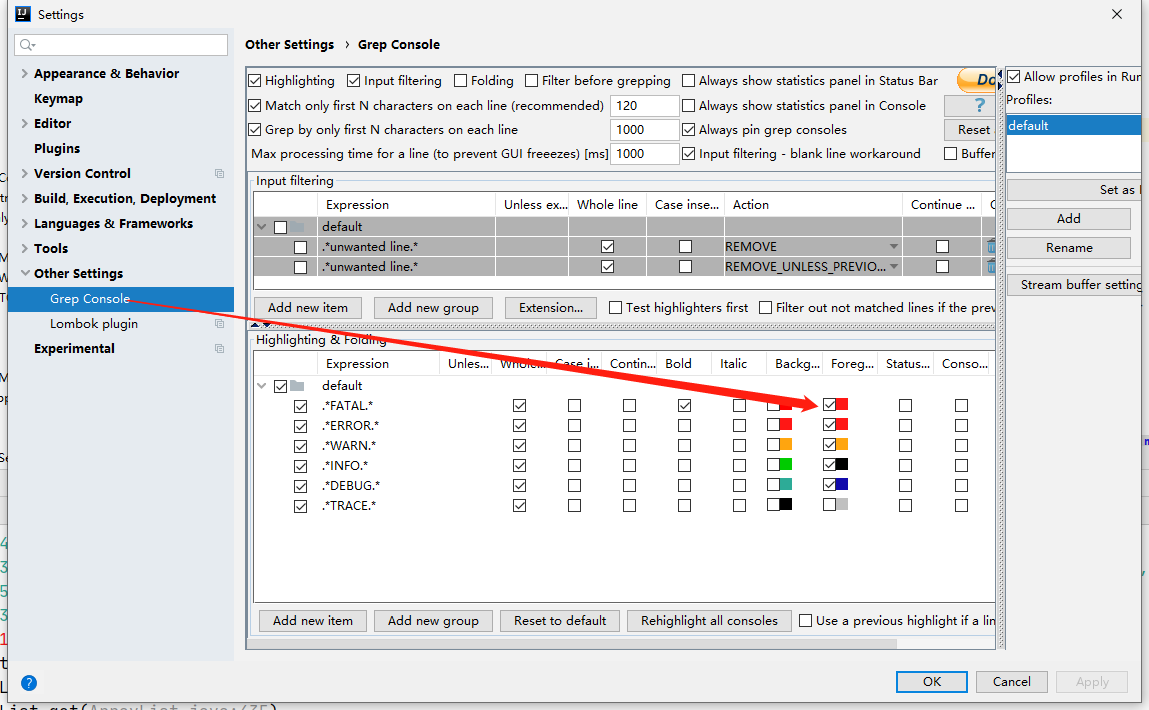Click the folder icon of the default highlighting group
1149x710 pixels.
click(x=298, y=385)
